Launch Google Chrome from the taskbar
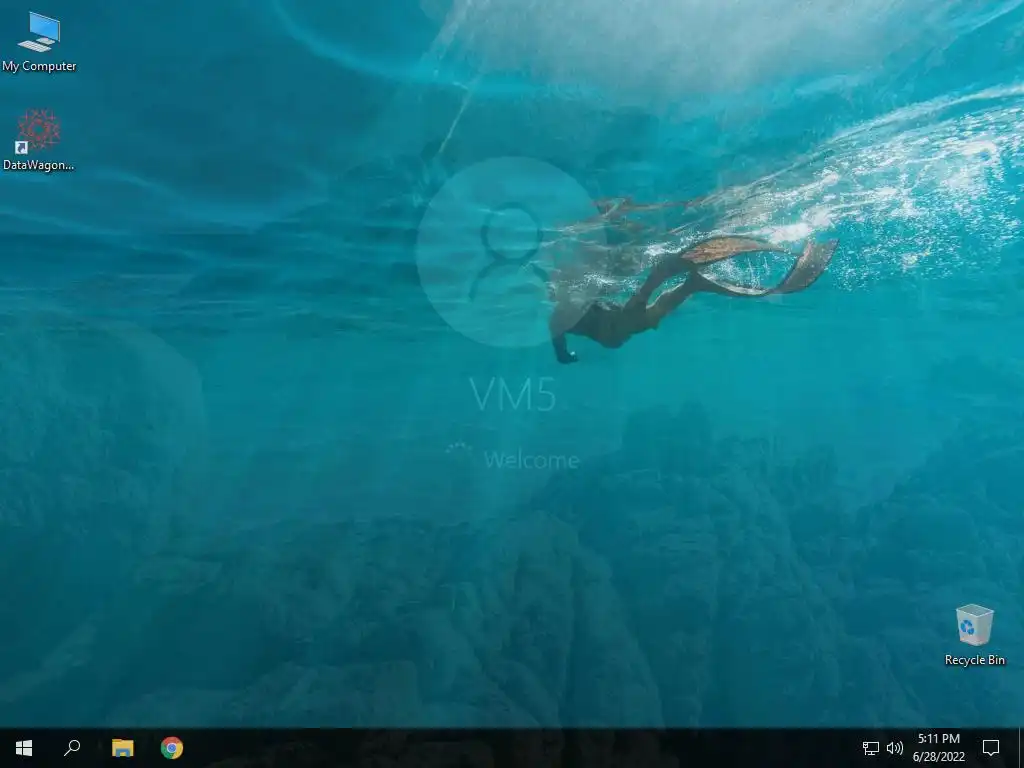 (x=172, y=748)
